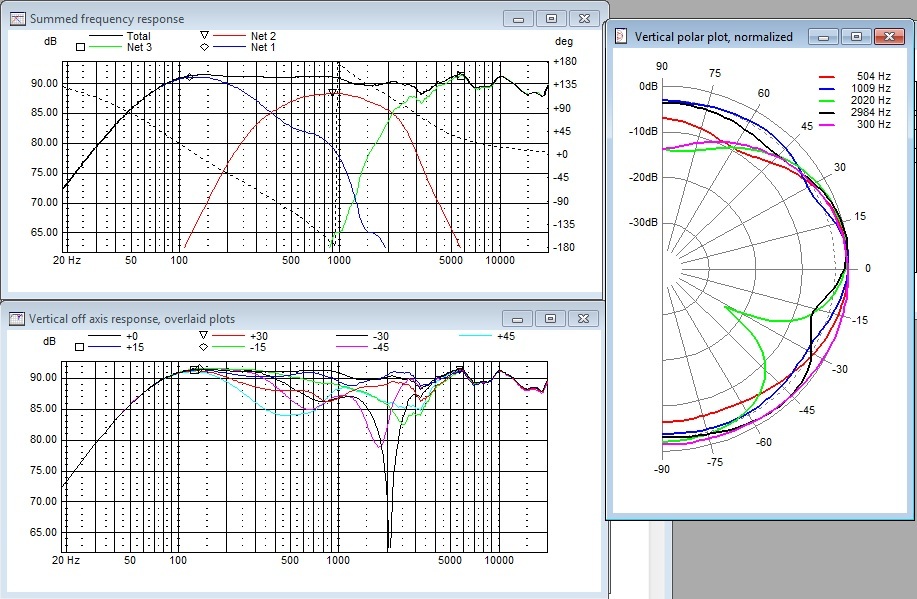Select the Net 3 square legend marker
Image resolution: width=917 pixels, height=599 pixels.
click(x=79, y=47)
